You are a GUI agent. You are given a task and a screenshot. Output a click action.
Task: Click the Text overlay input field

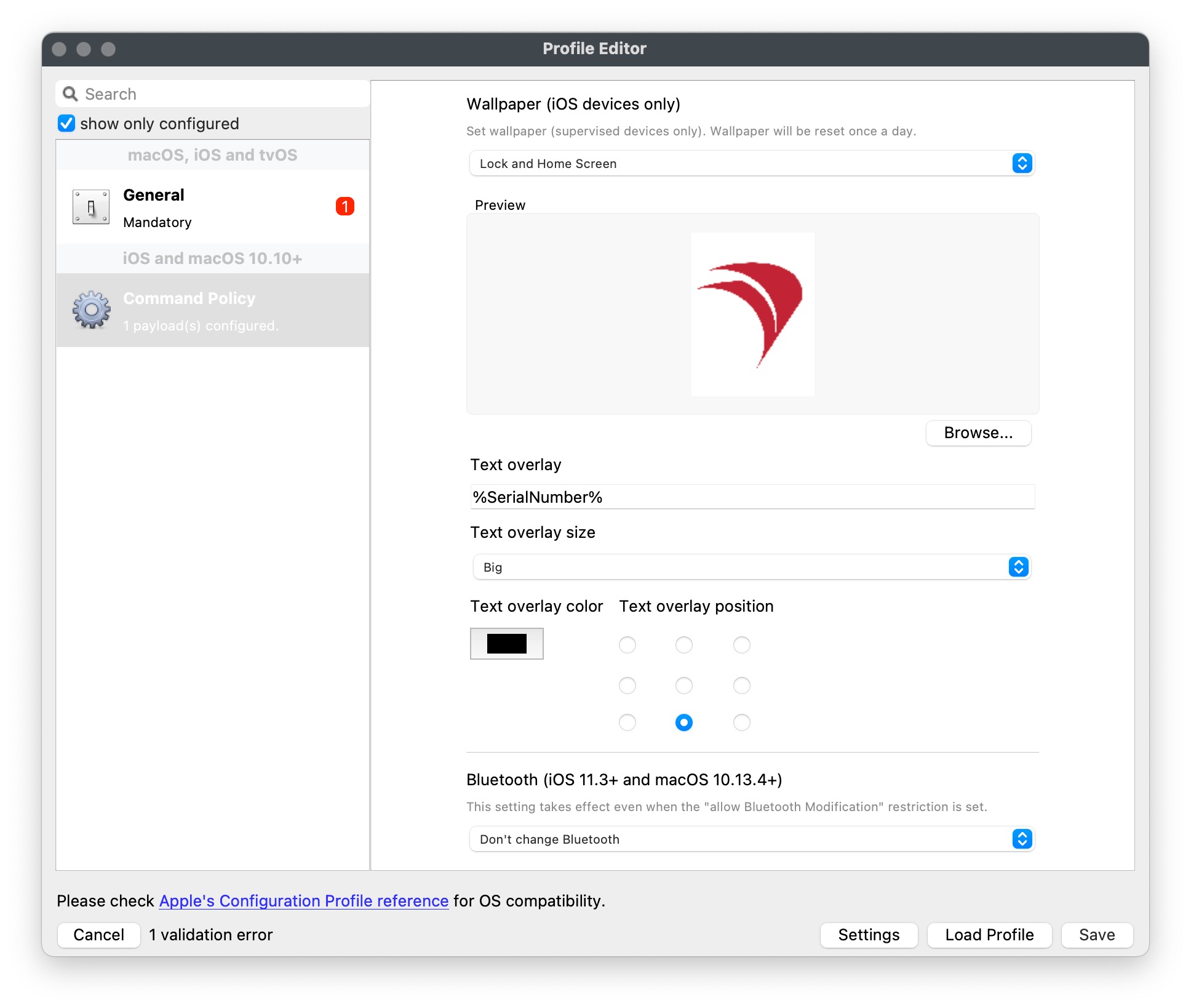(x=752, y=497)
